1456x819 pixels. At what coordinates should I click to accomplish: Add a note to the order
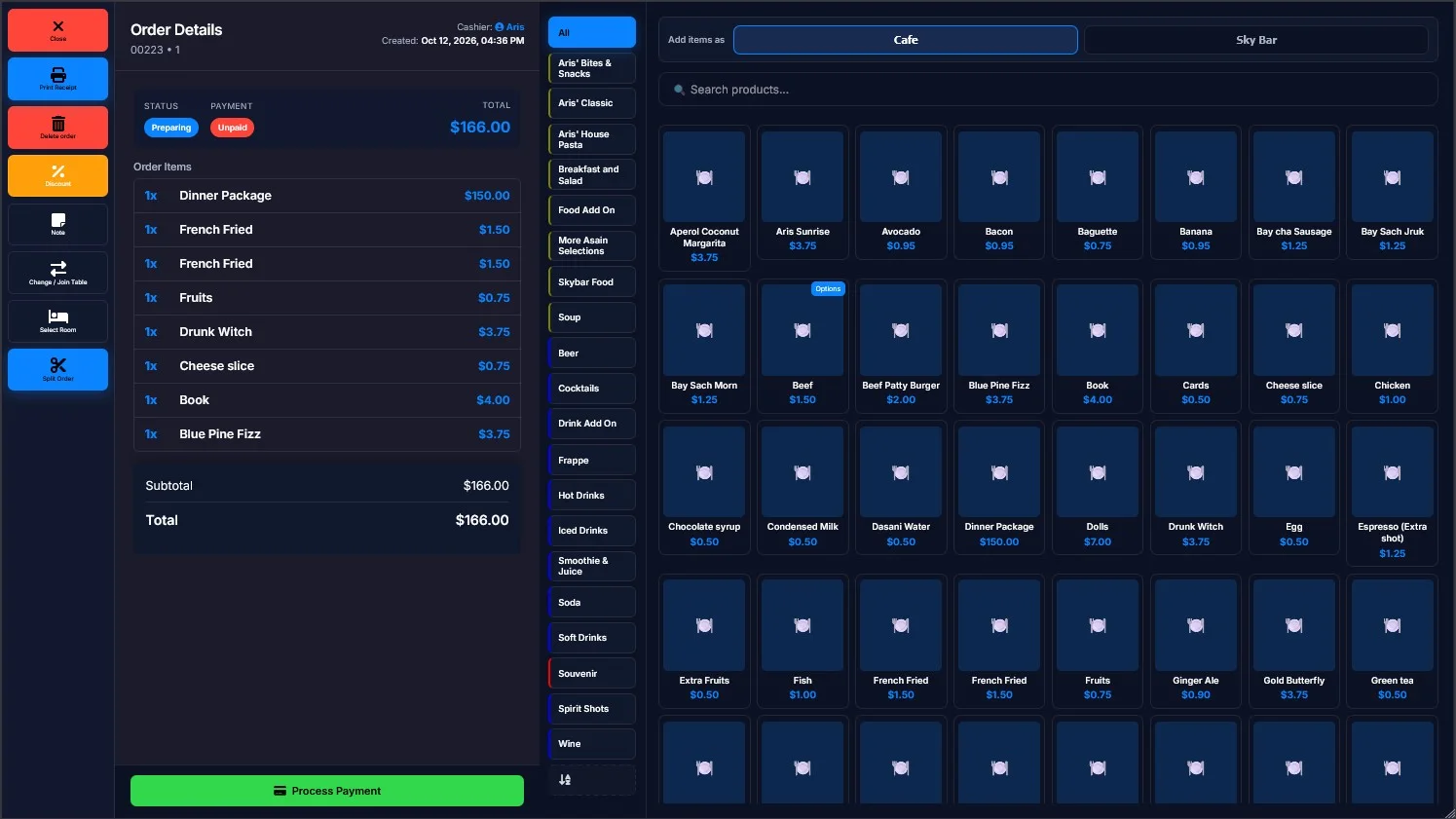pyautogui.click(x=57, y=224)
